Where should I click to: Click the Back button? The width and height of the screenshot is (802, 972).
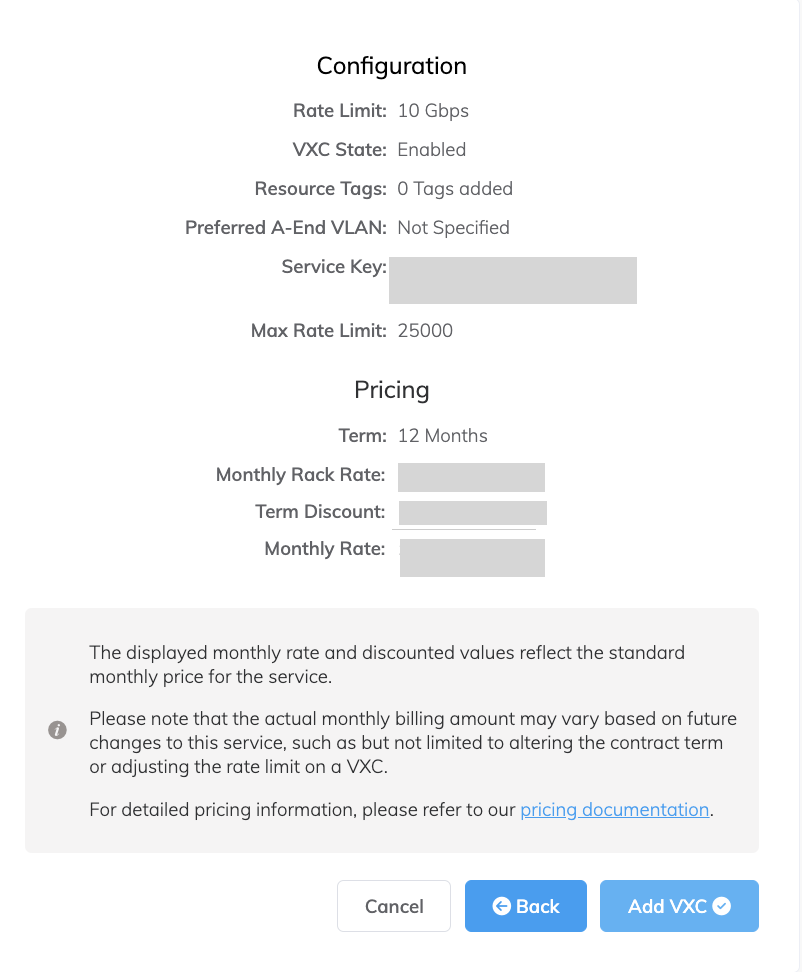pos(525,905)
